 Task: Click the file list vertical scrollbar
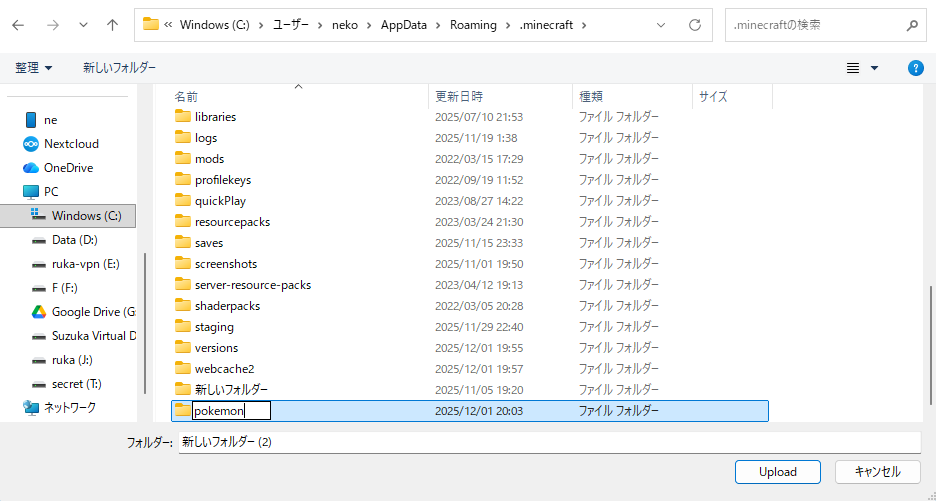click(x=930, y=346)
